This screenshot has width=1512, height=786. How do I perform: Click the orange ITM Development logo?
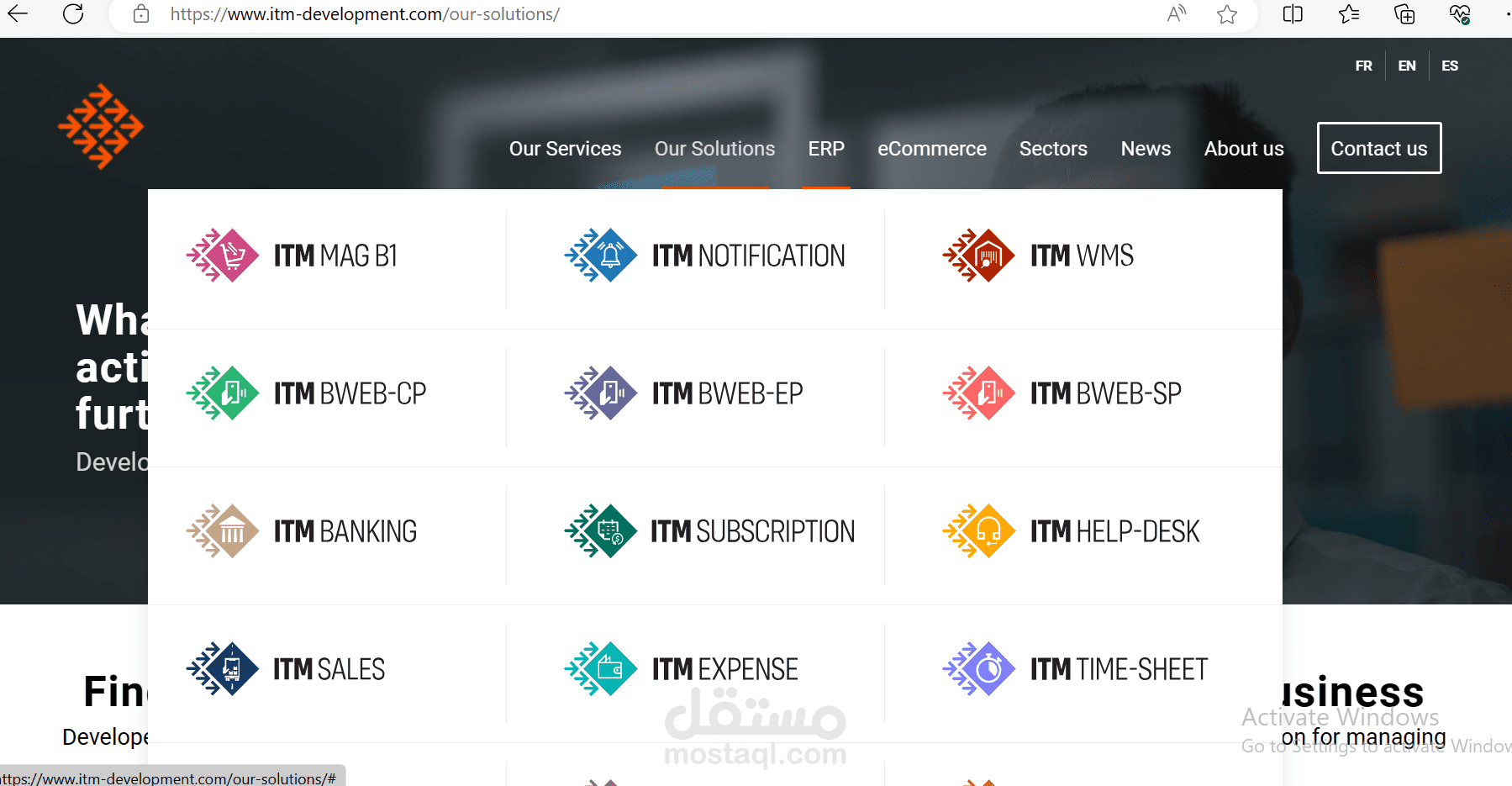[x=101, y=126]
